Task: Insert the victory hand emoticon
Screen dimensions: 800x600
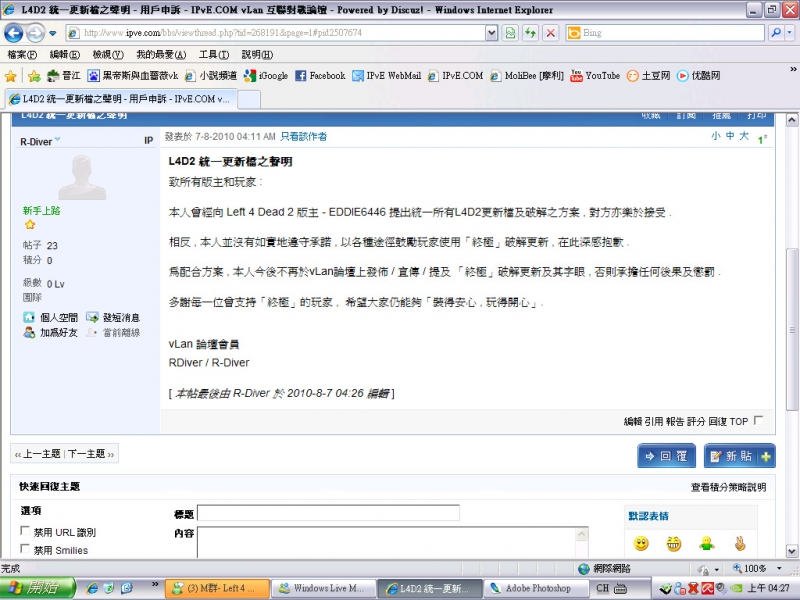Action: coord(740,544)
